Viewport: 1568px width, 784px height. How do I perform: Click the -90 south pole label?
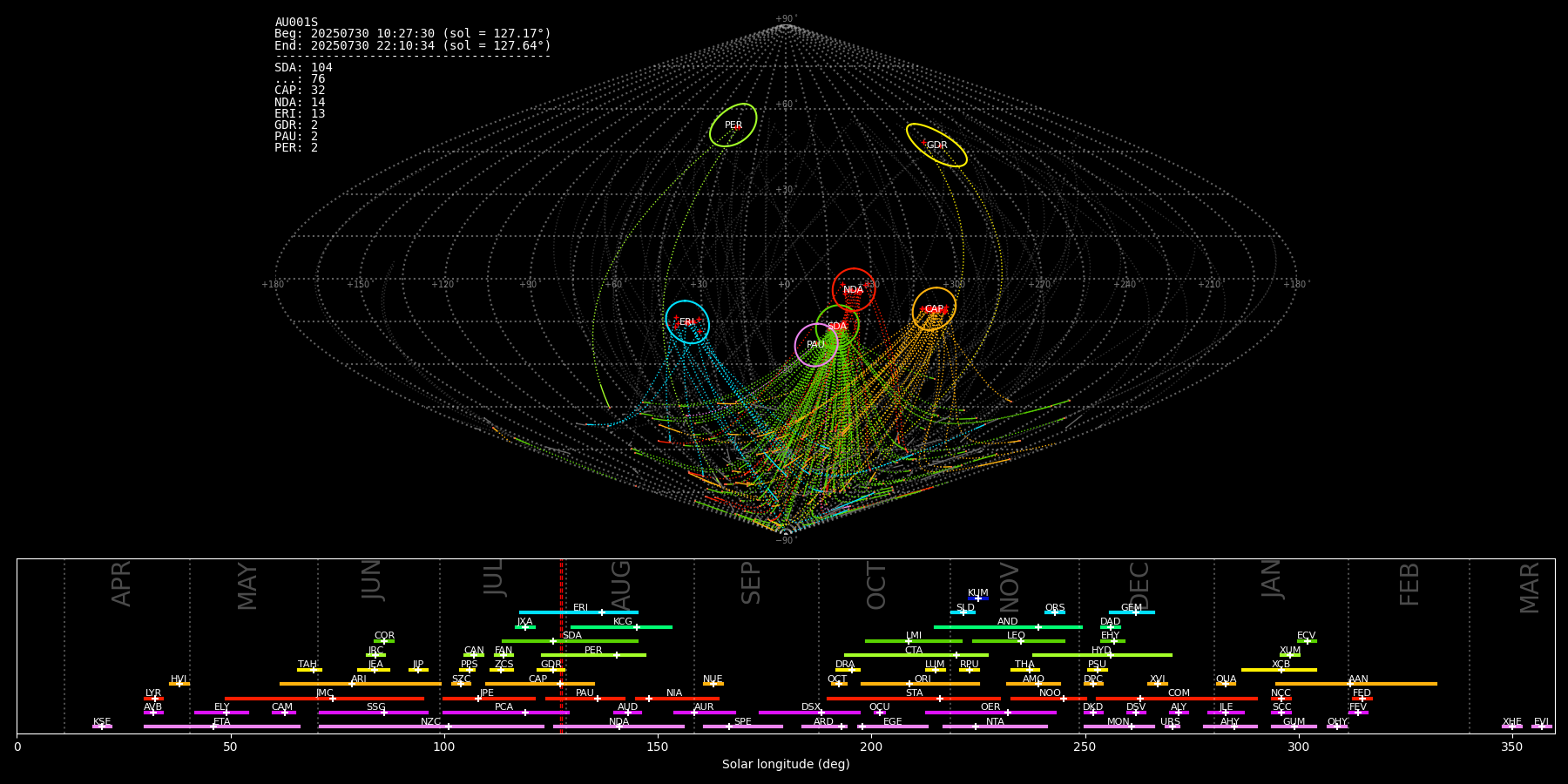tap(785, 541)
